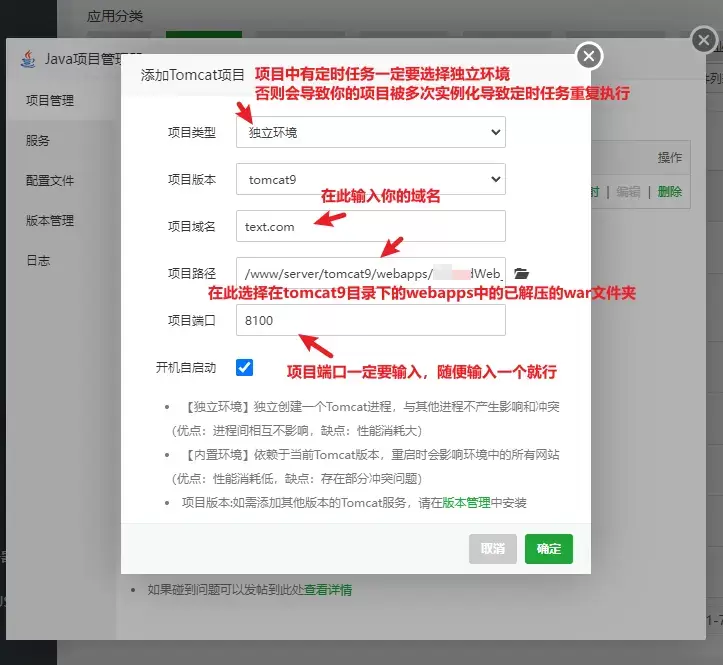The width and height of the screenshot is (723, 665).
Task: Click the gray 取消 button
Action: [x=493, y=548]
